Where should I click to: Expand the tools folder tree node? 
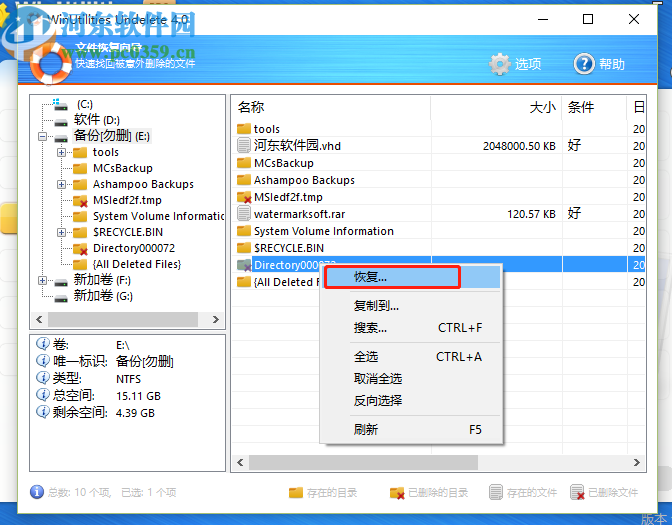(61, 152)
